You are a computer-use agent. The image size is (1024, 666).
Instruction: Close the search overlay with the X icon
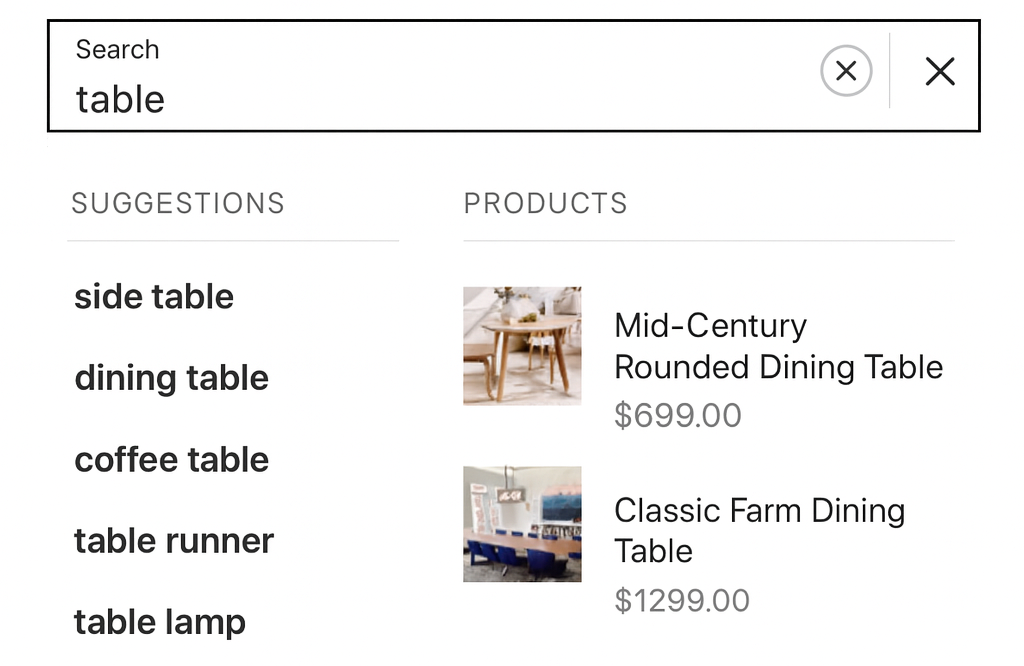click(x=940, y=71)
